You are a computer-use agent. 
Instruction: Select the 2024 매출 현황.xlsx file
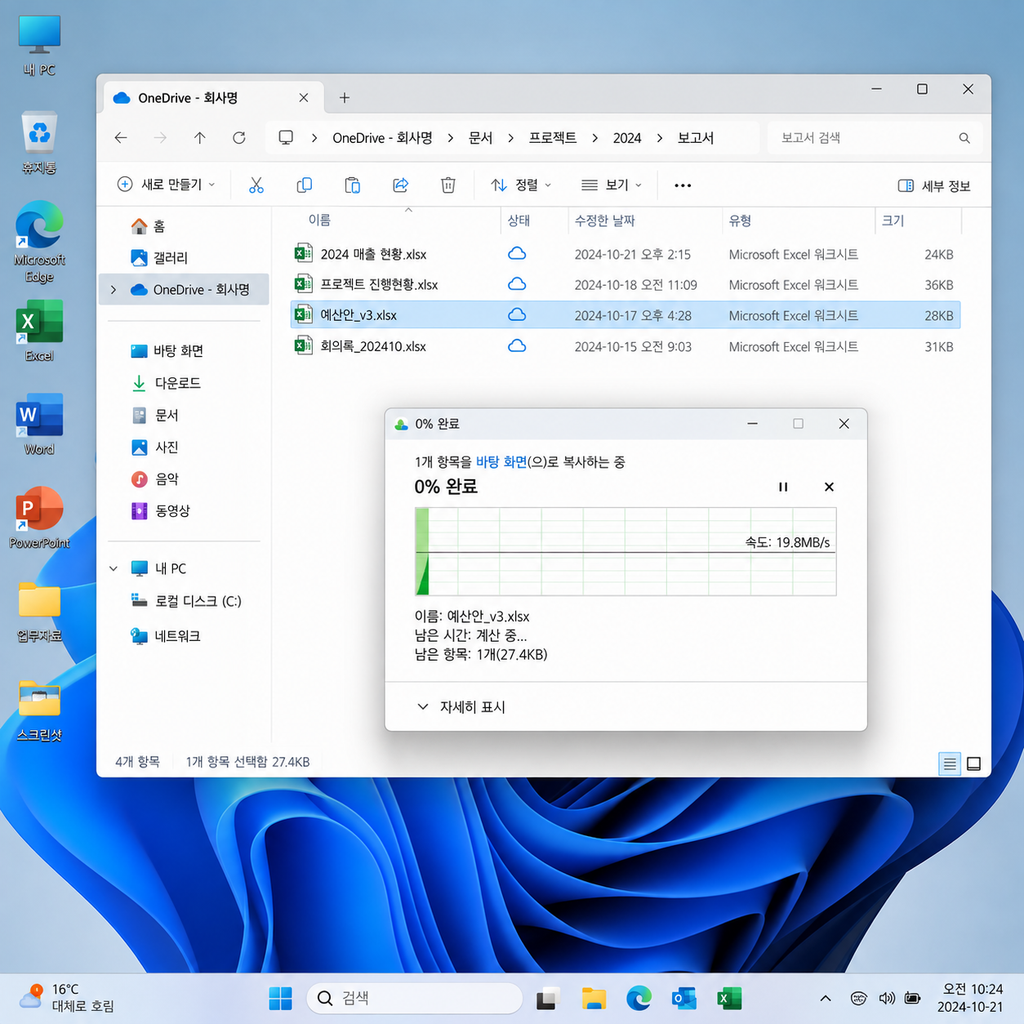click(x=625, y=254)
